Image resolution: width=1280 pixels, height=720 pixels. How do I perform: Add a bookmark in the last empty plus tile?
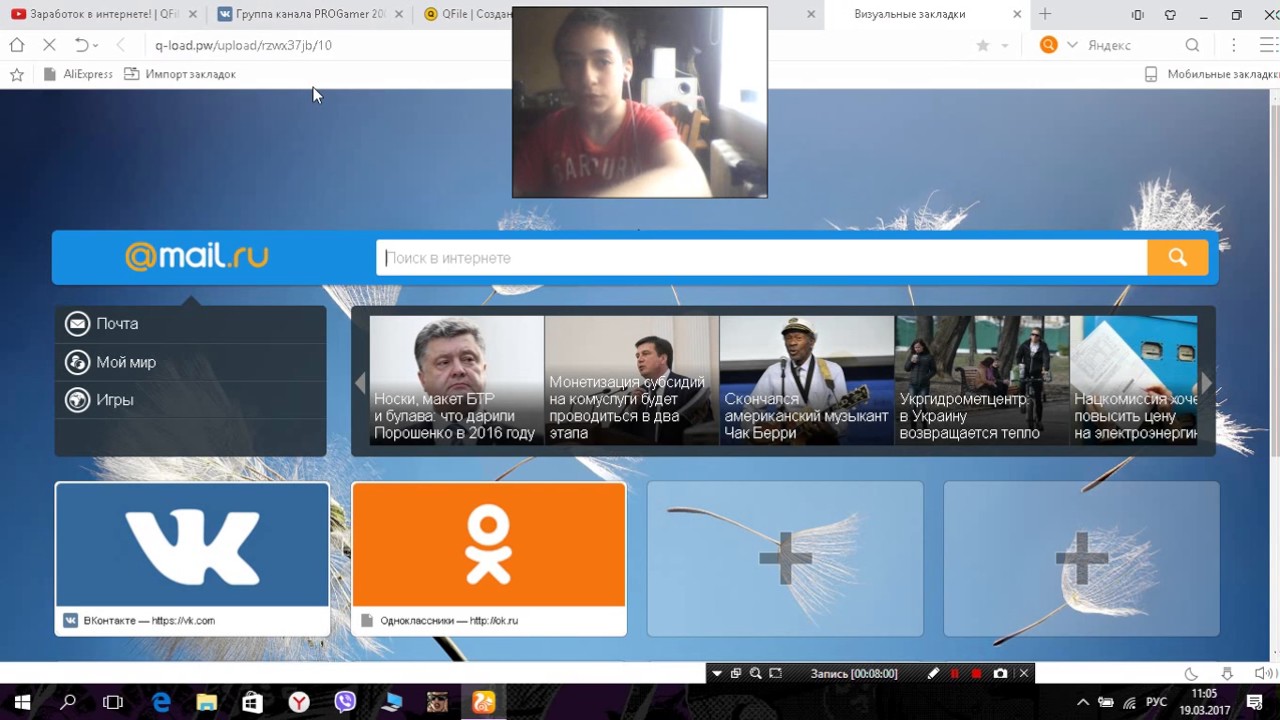pos(1081,559)
